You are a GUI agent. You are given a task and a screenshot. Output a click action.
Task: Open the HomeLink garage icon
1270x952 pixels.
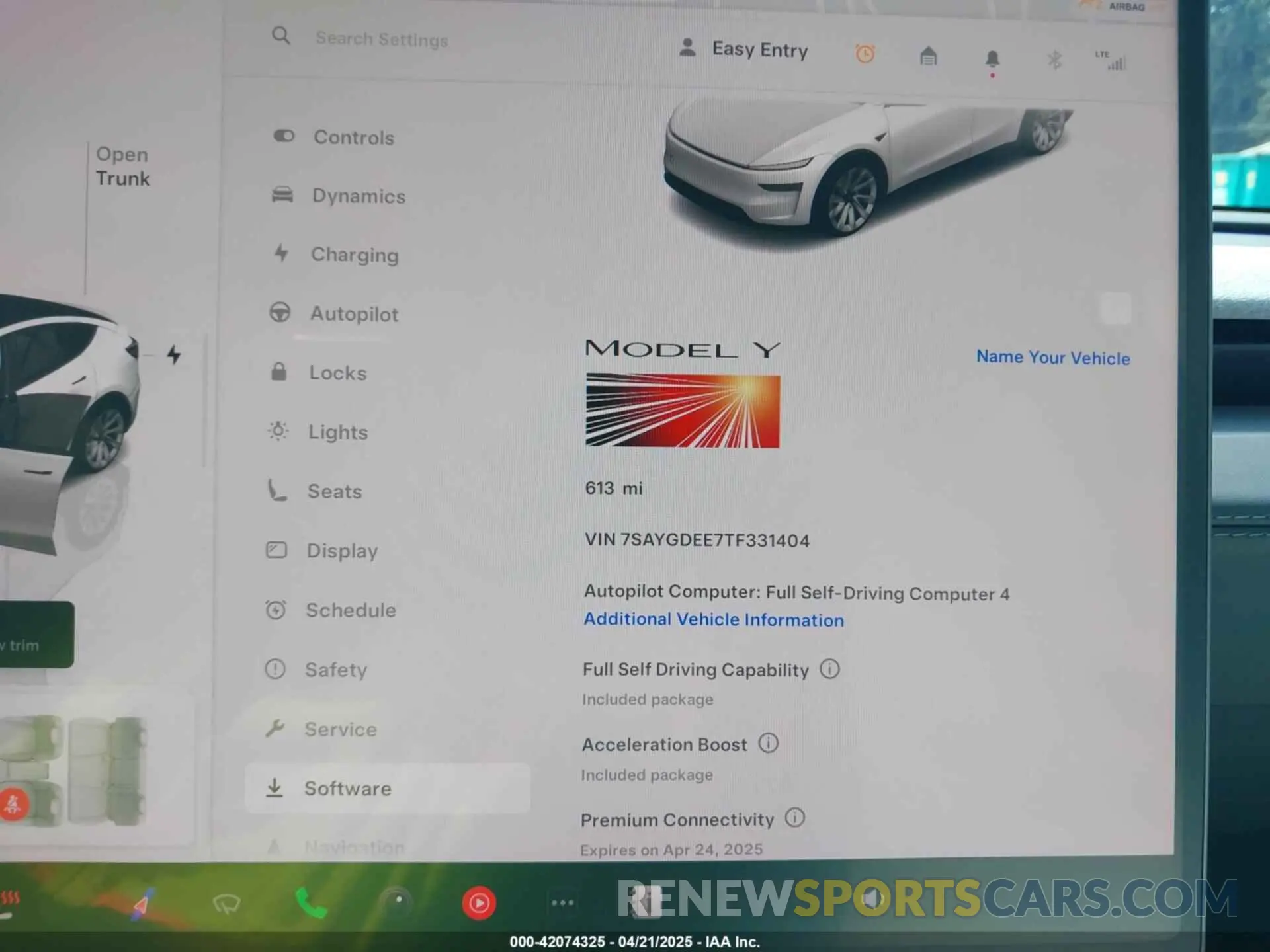(929, 56)
